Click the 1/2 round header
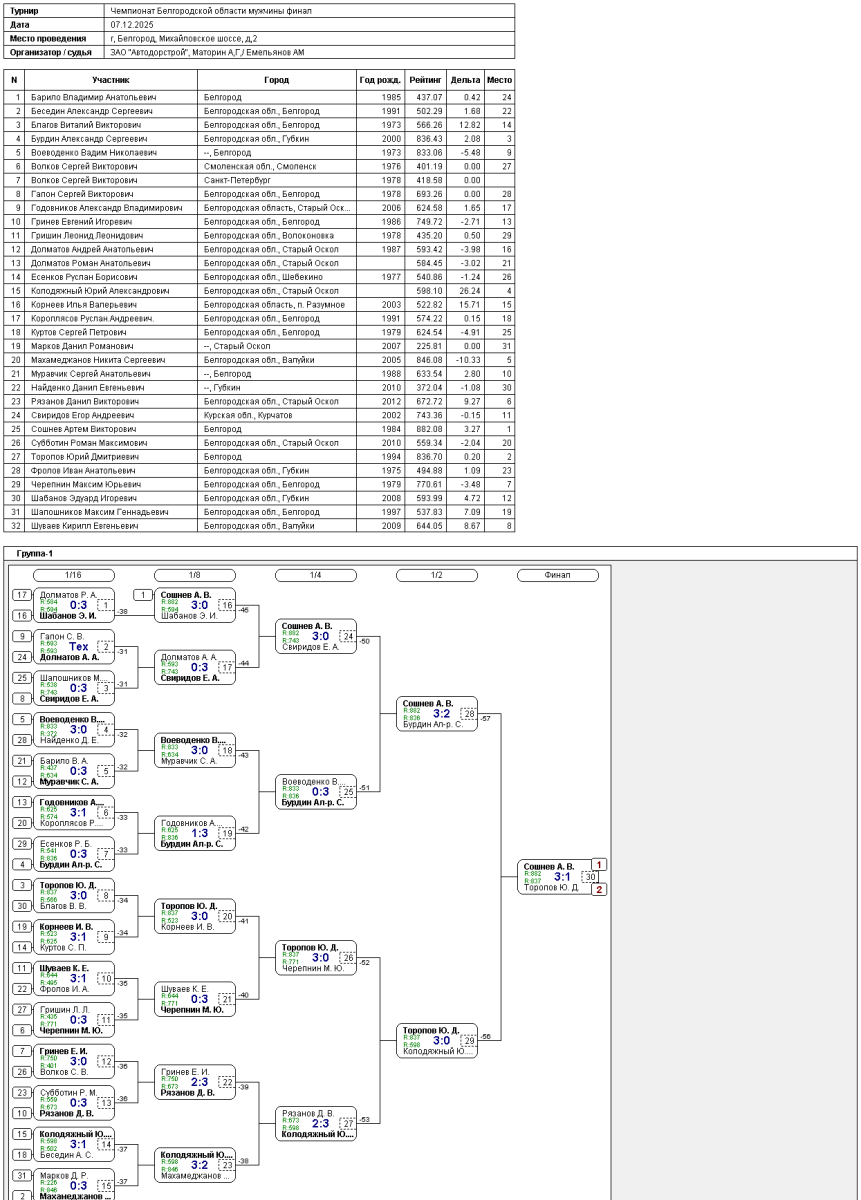Viewport: 861px width, 1200px height. click(x=437, y=575)
